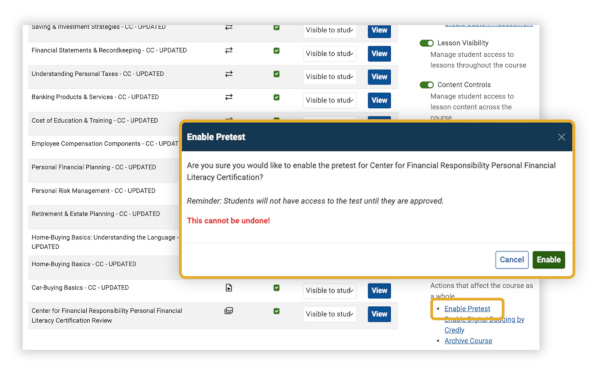Click swap arrows icon for Saving & Investment Strategies
600x372 pixels.
click(228, 28)
